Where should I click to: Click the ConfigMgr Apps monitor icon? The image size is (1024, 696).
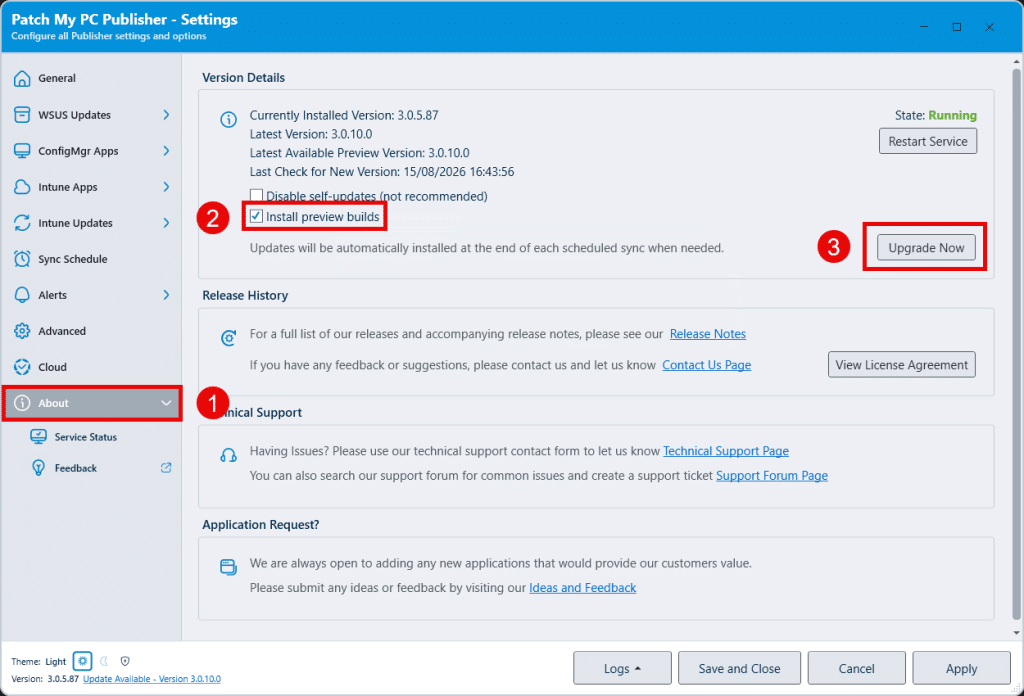(x=22, y=151)
